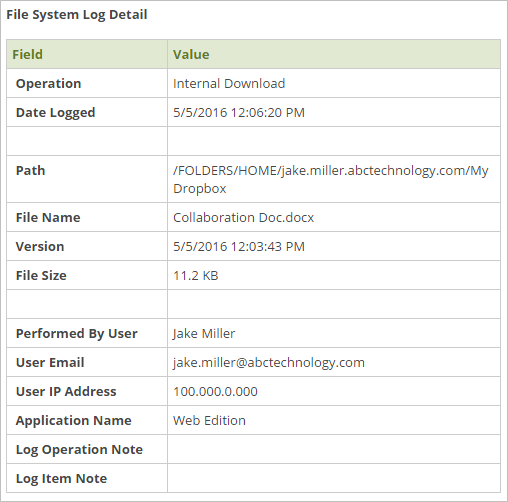Image resolution: width=508 pixels, height=502 pixels.
Task: Select the Field column header
Action: (27, 54)
